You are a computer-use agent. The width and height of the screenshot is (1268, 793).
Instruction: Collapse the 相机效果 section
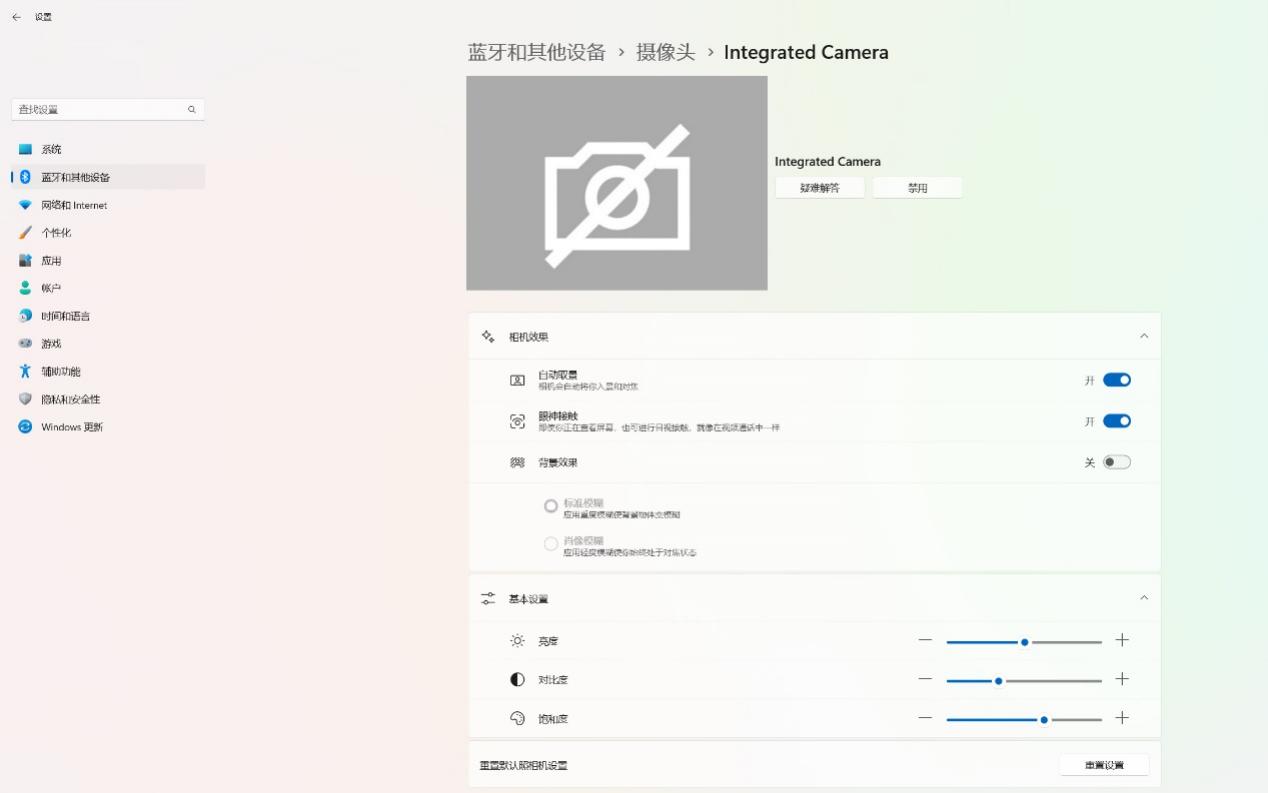[1144, 336]
